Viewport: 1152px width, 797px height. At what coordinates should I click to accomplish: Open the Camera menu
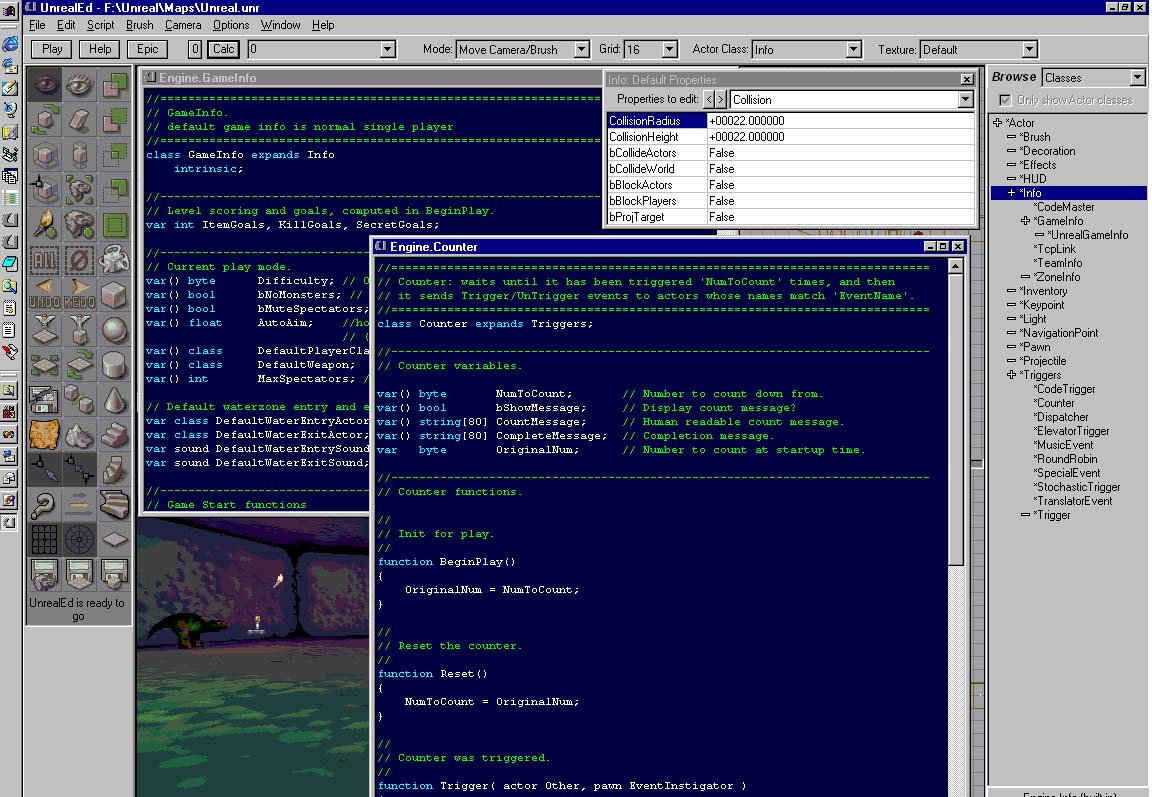(x=183, y=25)
